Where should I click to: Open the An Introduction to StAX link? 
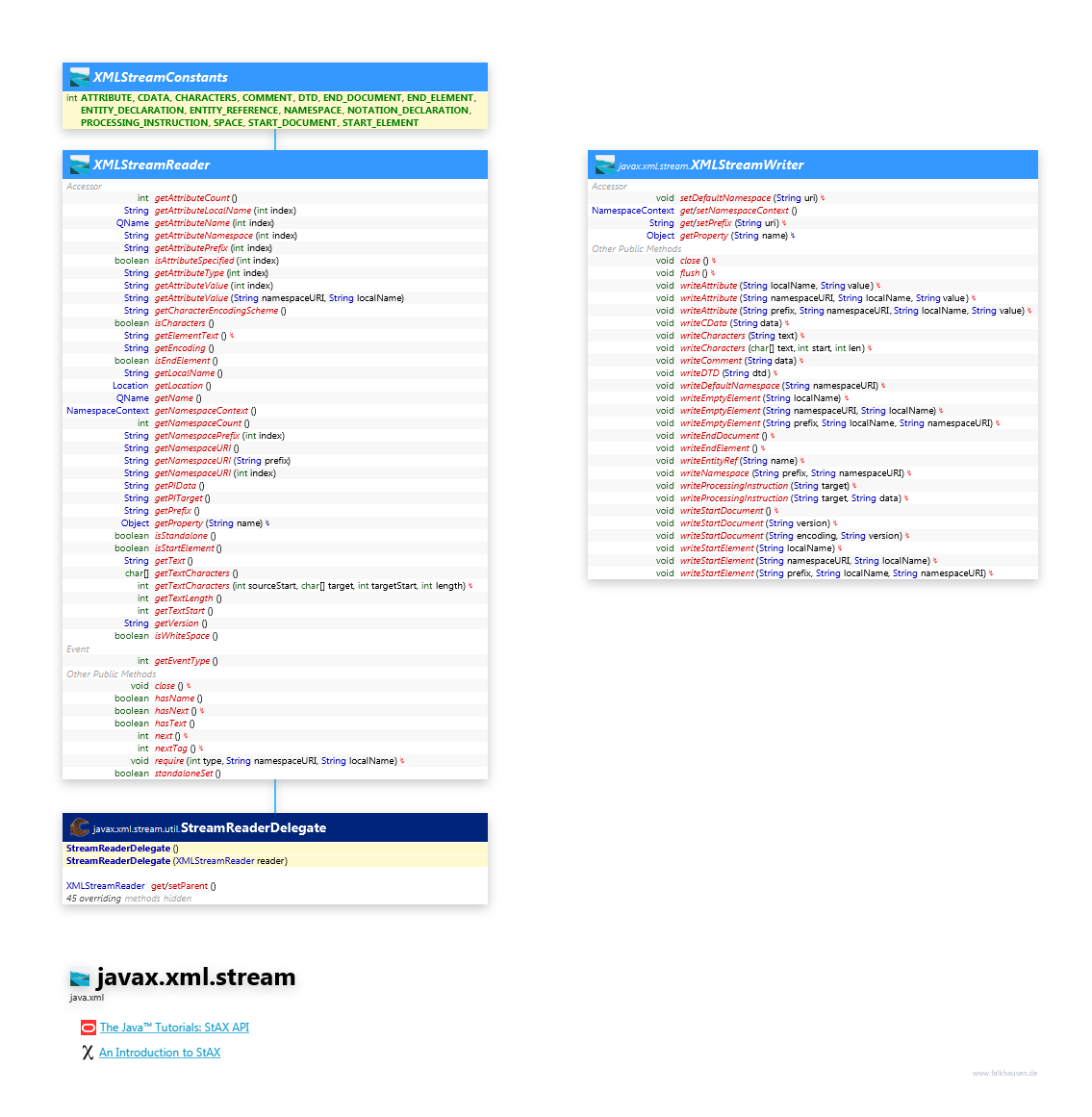[x=160, y=1053]
